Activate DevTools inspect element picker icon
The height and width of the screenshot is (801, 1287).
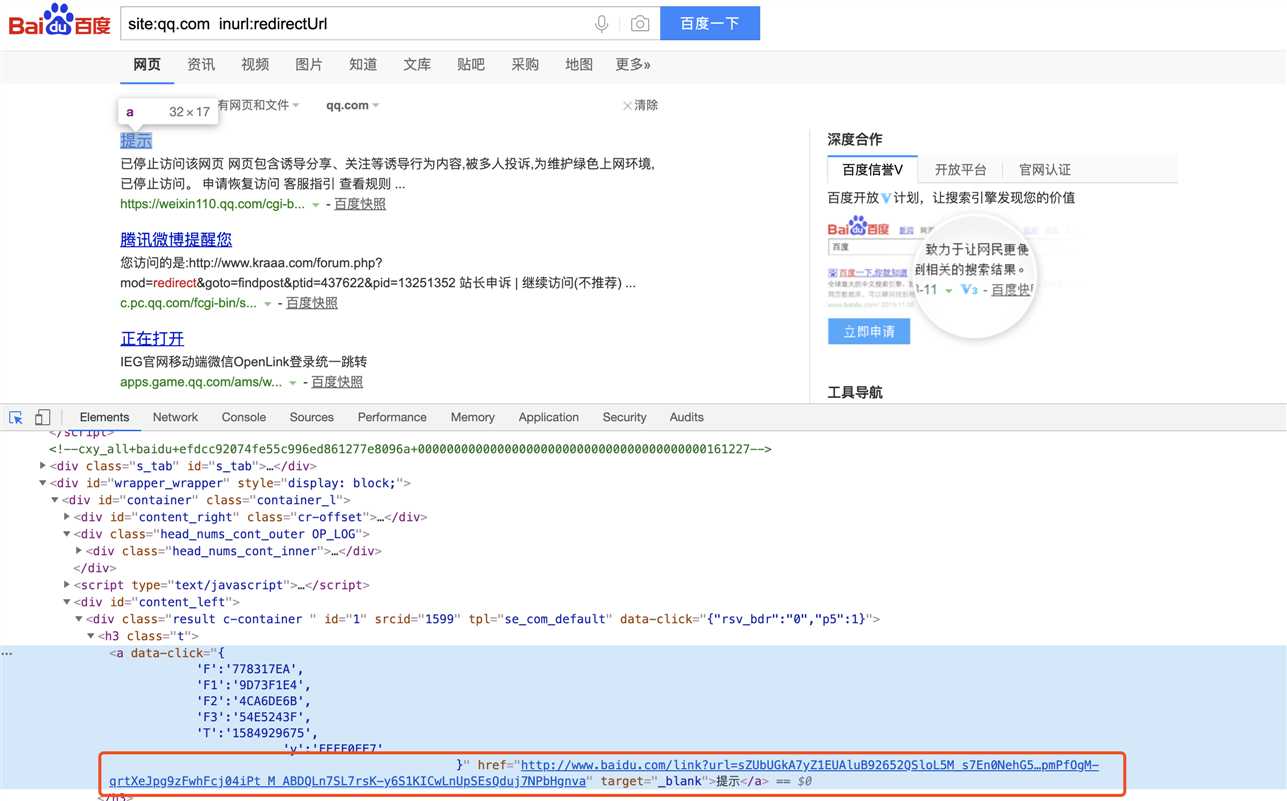(16, 417)
